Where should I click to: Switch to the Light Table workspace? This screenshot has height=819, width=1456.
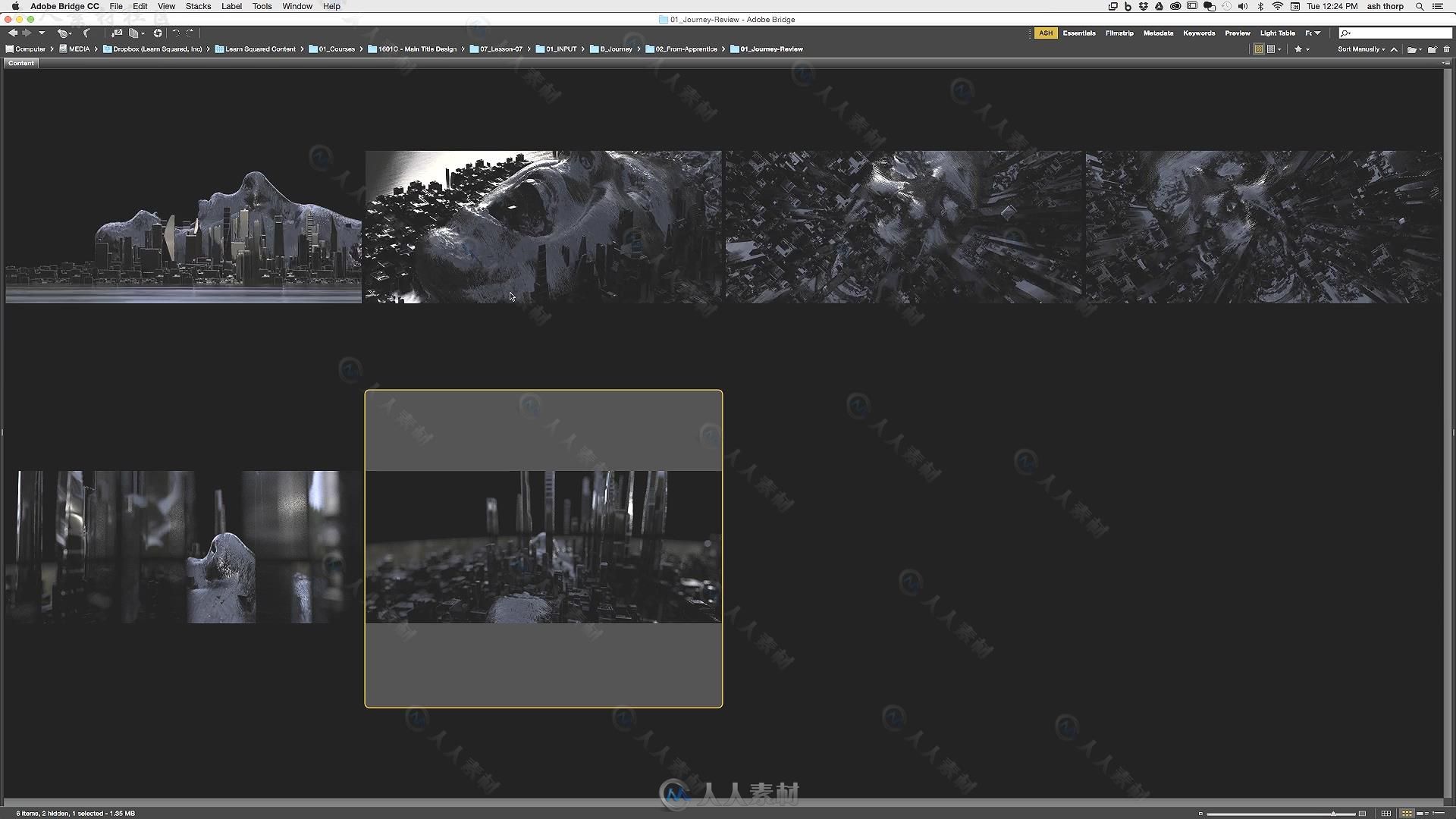(1277, 33)
